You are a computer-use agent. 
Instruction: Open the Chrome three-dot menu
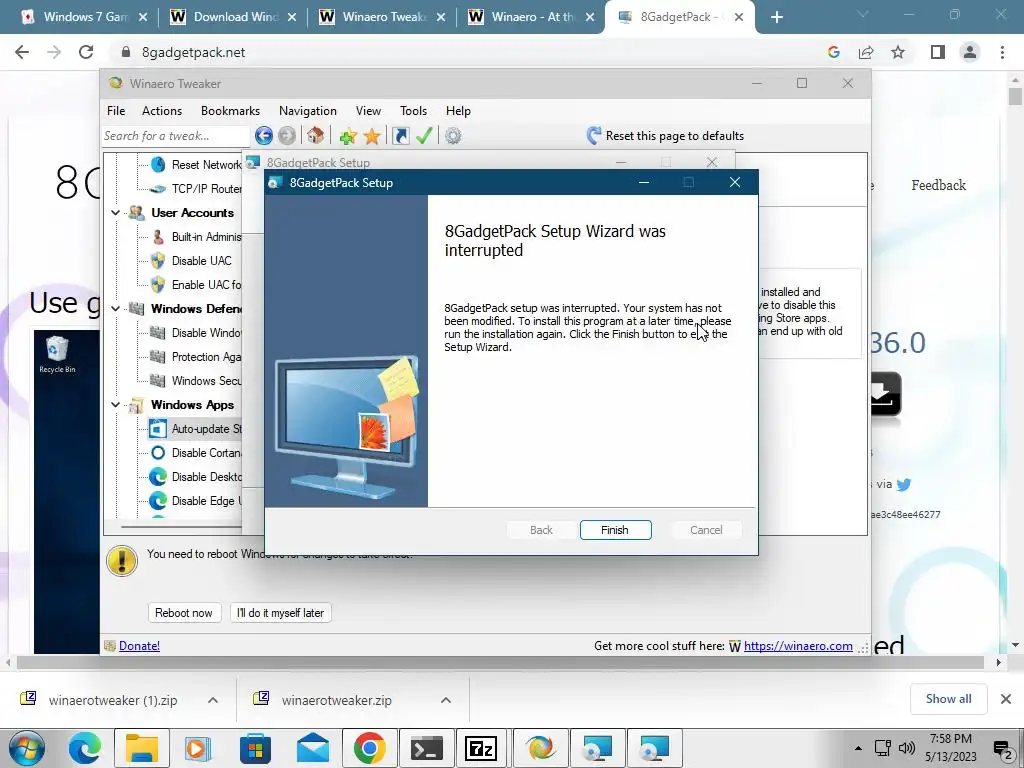(x=1002, y=52)
